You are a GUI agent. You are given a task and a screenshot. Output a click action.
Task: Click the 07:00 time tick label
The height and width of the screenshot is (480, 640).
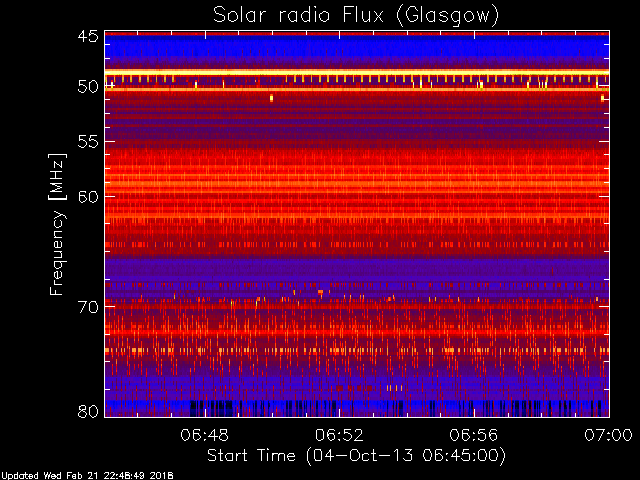(609, 435)
